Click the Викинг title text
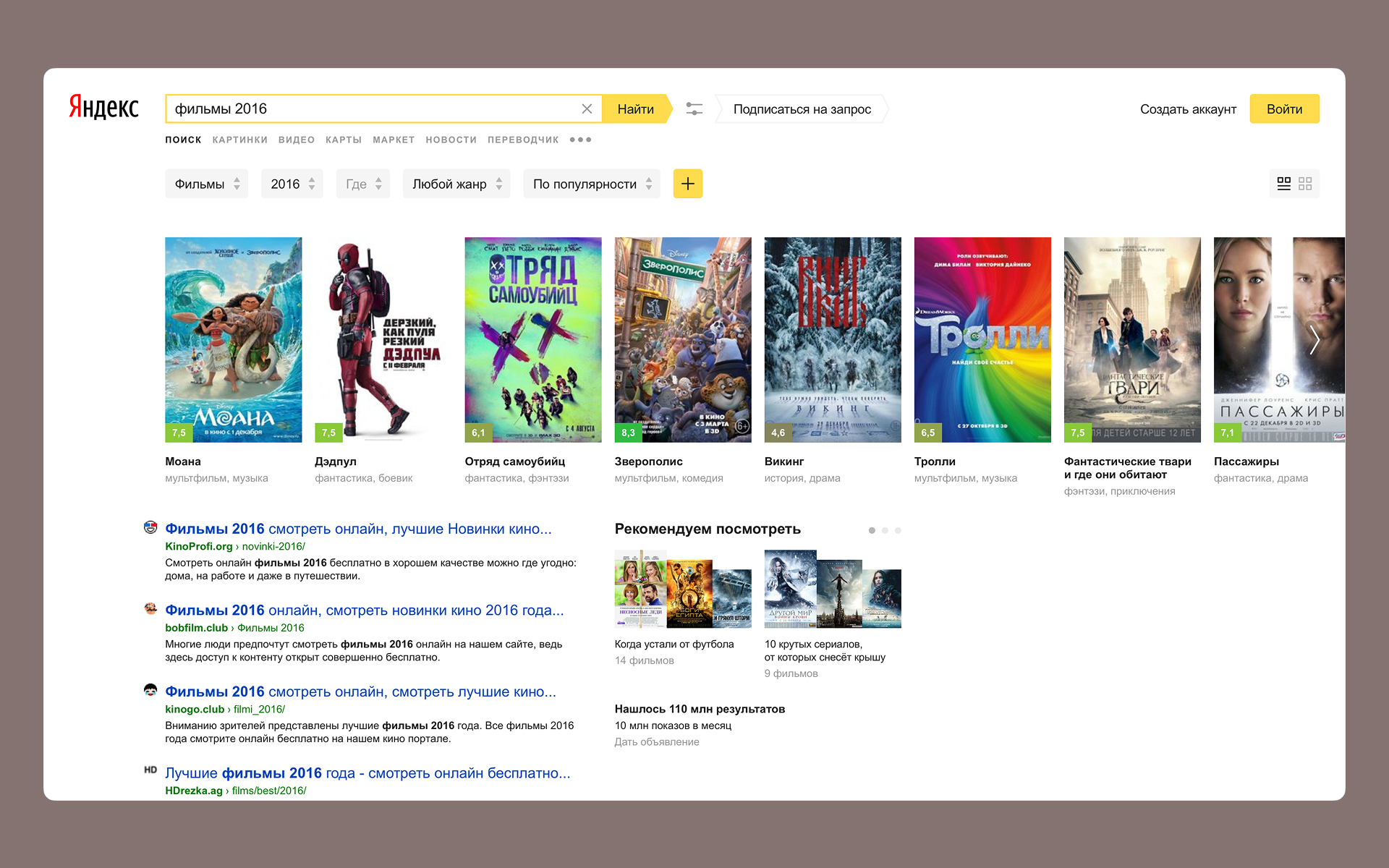 tap(784, 461)
